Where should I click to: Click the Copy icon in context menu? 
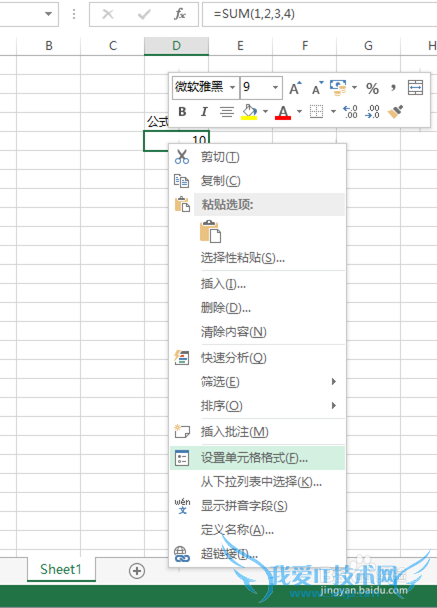181,181
